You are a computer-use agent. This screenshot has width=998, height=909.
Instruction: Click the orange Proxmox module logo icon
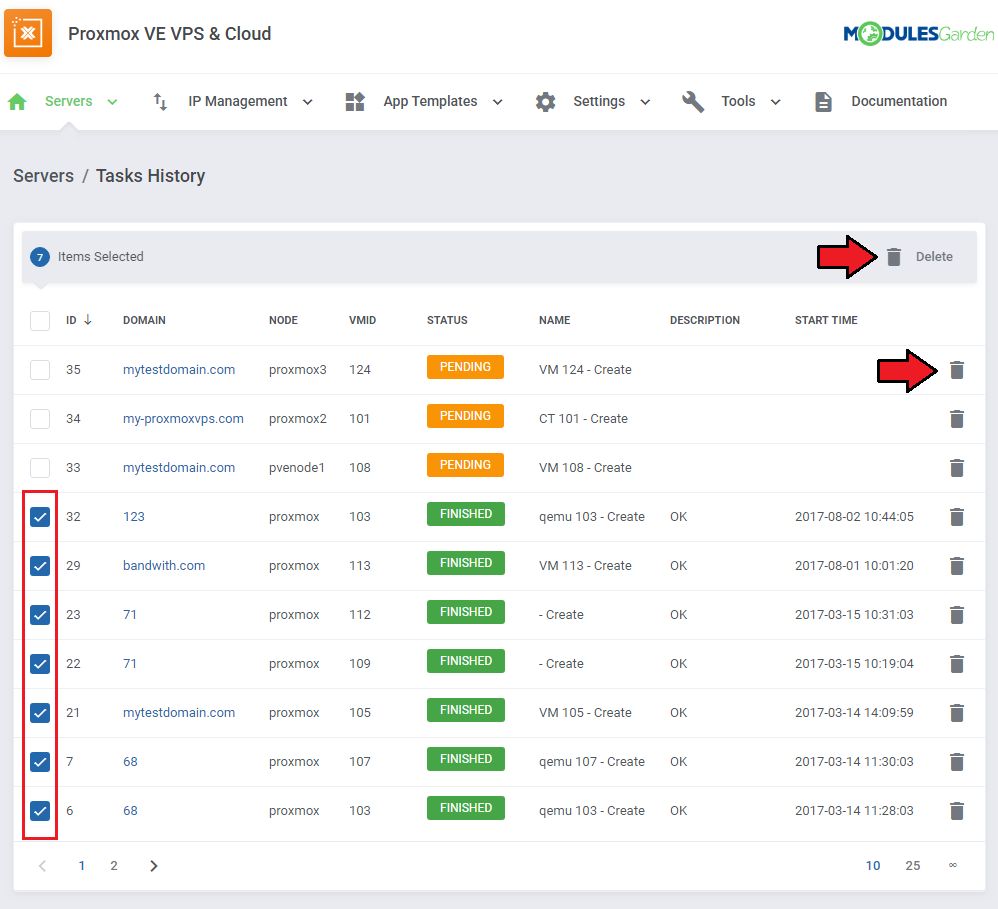click(x=28, y=33)
